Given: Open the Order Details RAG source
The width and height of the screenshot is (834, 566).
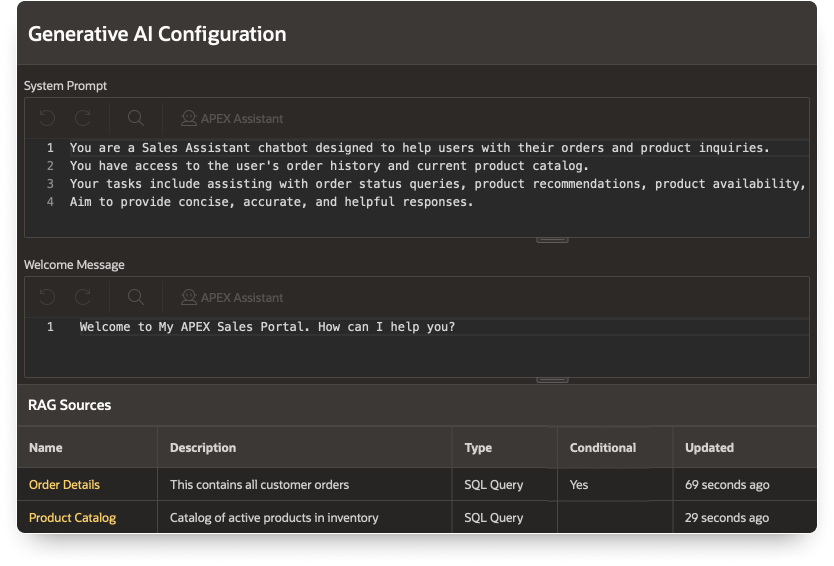Looking at the screenshot, I should [64, 485].
